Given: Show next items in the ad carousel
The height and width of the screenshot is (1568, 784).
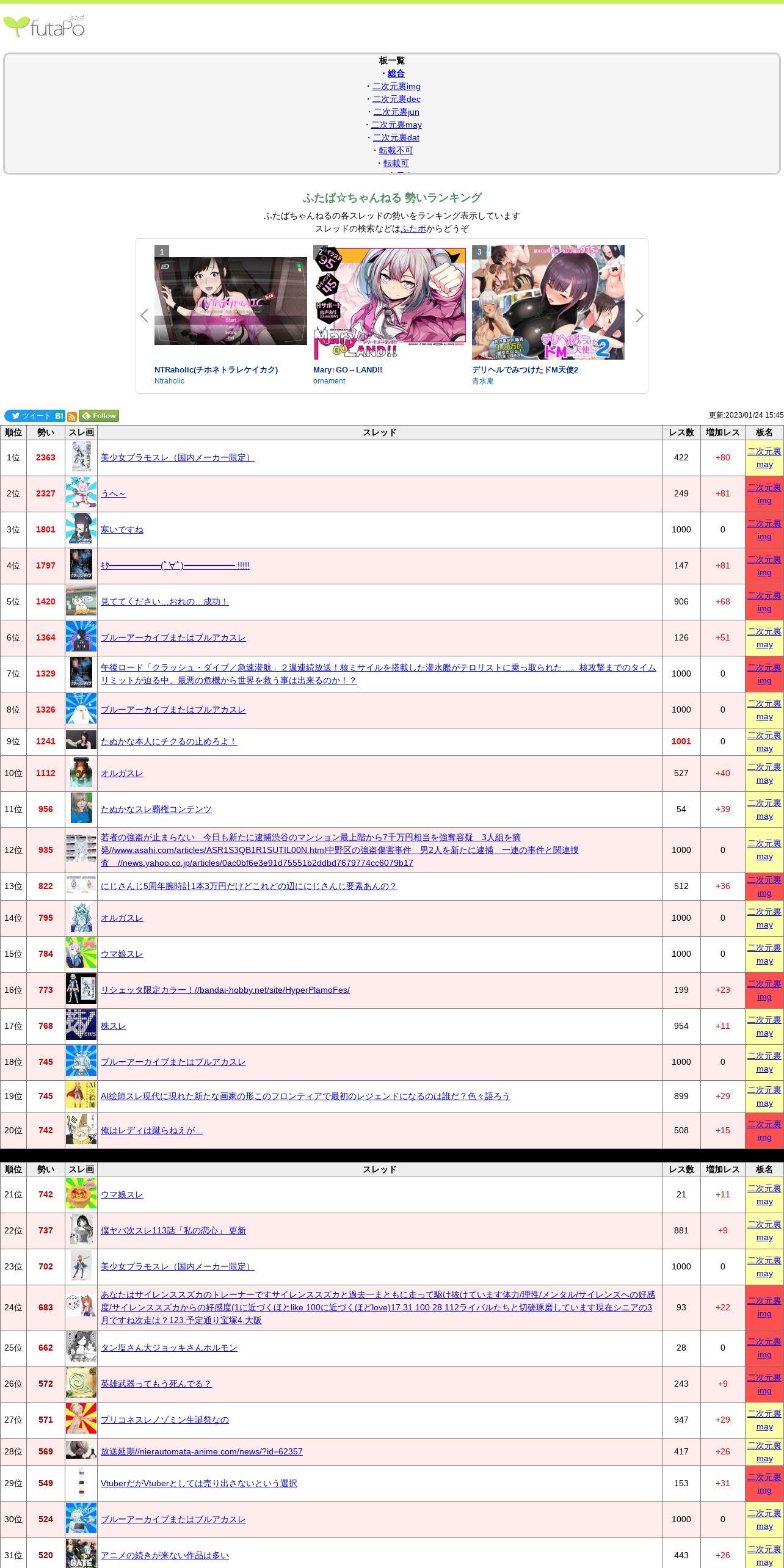Looking at the screenshot, I should 639,316.
